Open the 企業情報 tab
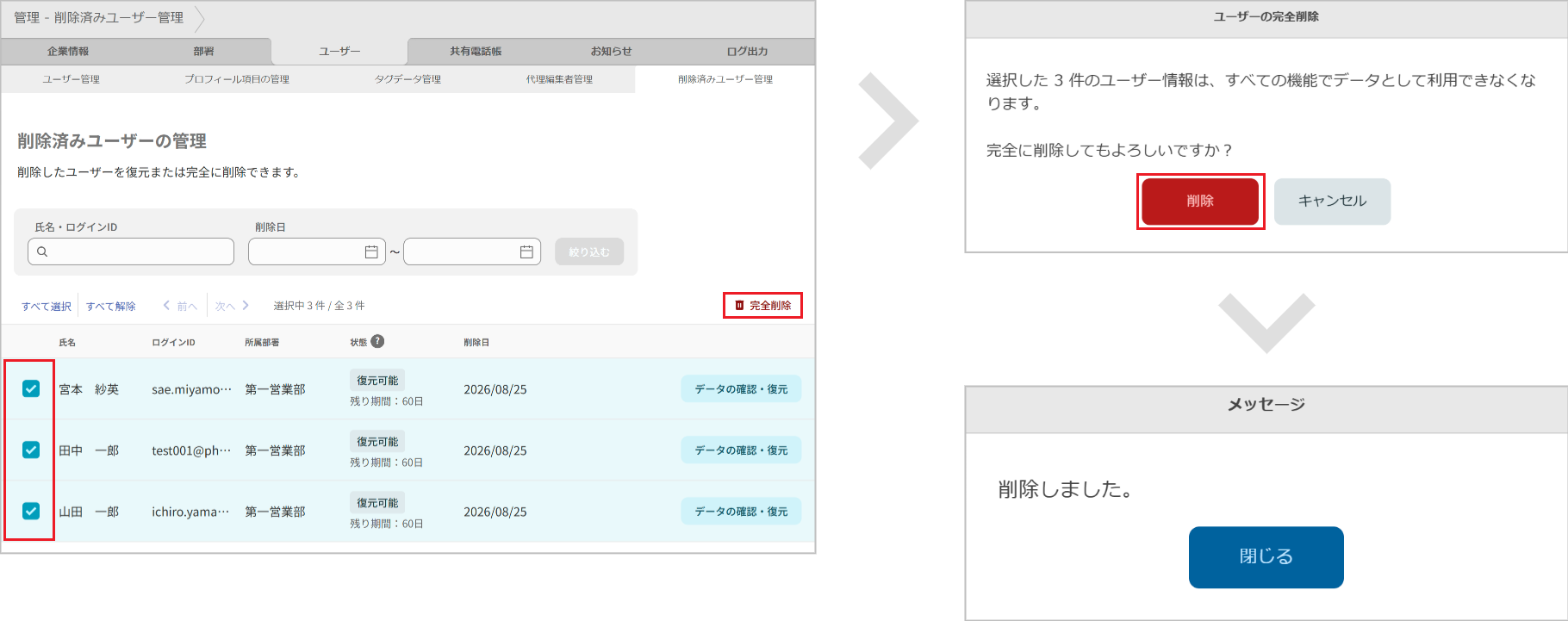This screenshot has height=621, width=1568. (68, 52)
